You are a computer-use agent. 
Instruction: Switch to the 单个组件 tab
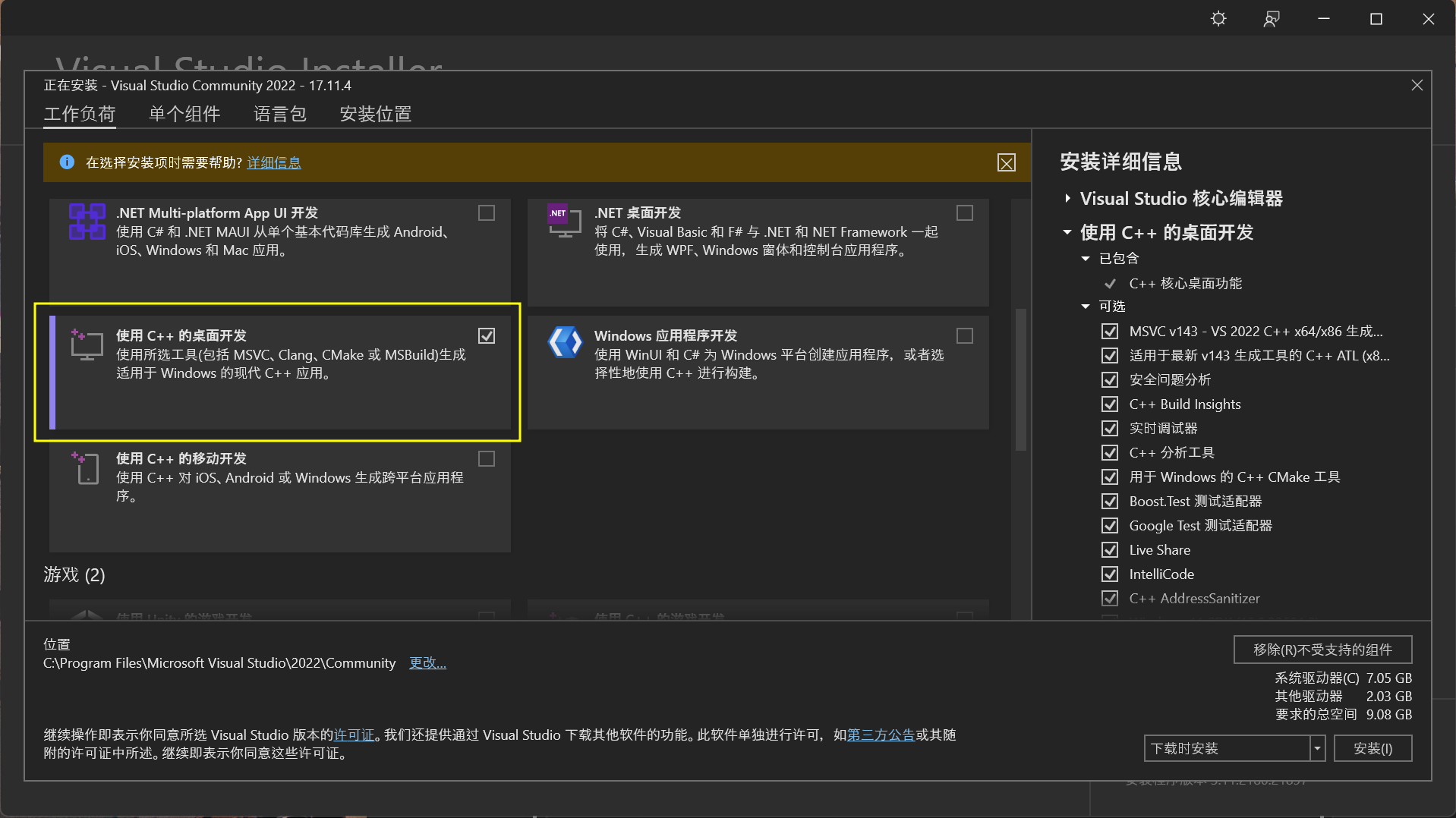pyautogui.click(x=184, y=115)
